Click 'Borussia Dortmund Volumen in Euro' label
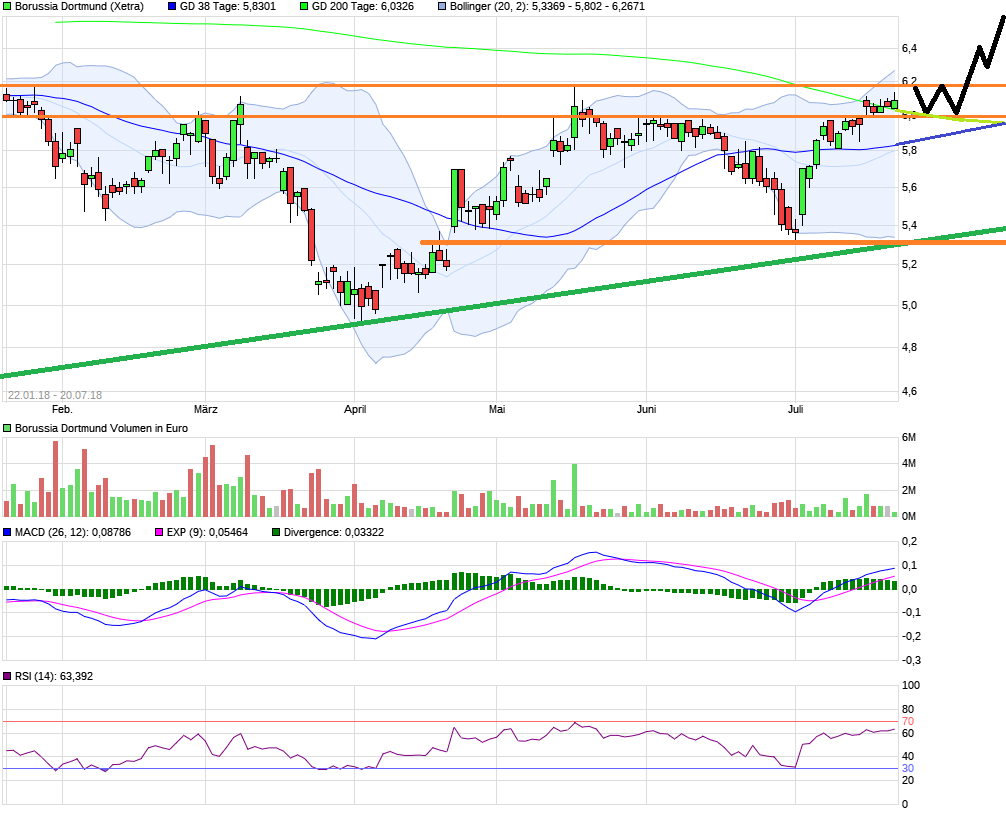 click(101, 428)
